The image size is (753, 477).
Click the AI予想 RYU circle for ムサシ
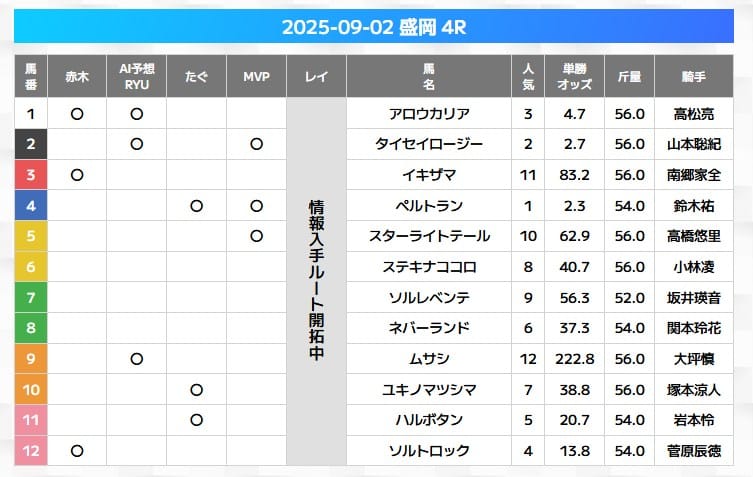(x=137, y=359)
